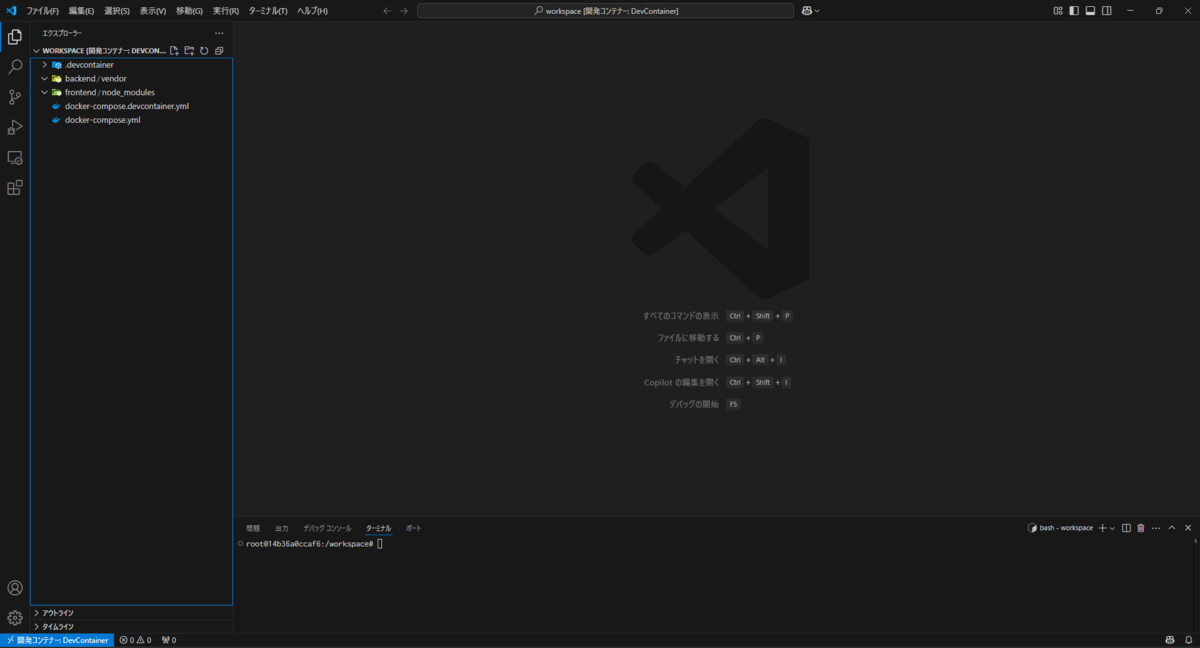
Task: Open the Source Control view
Action: pyautogui.click(x=15, y=97)
